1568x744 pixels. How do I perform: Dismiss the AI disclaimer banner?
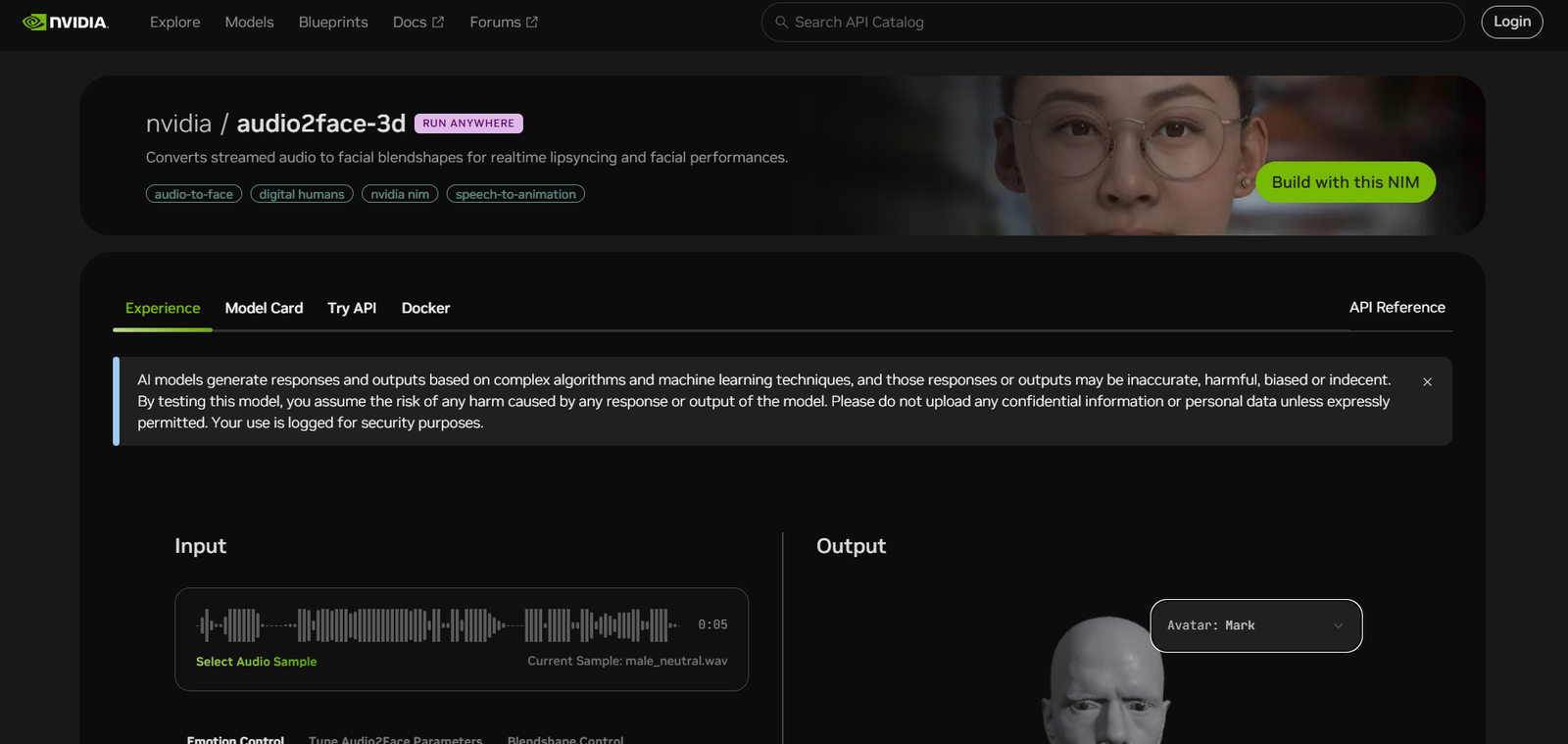click(1427, 381)
